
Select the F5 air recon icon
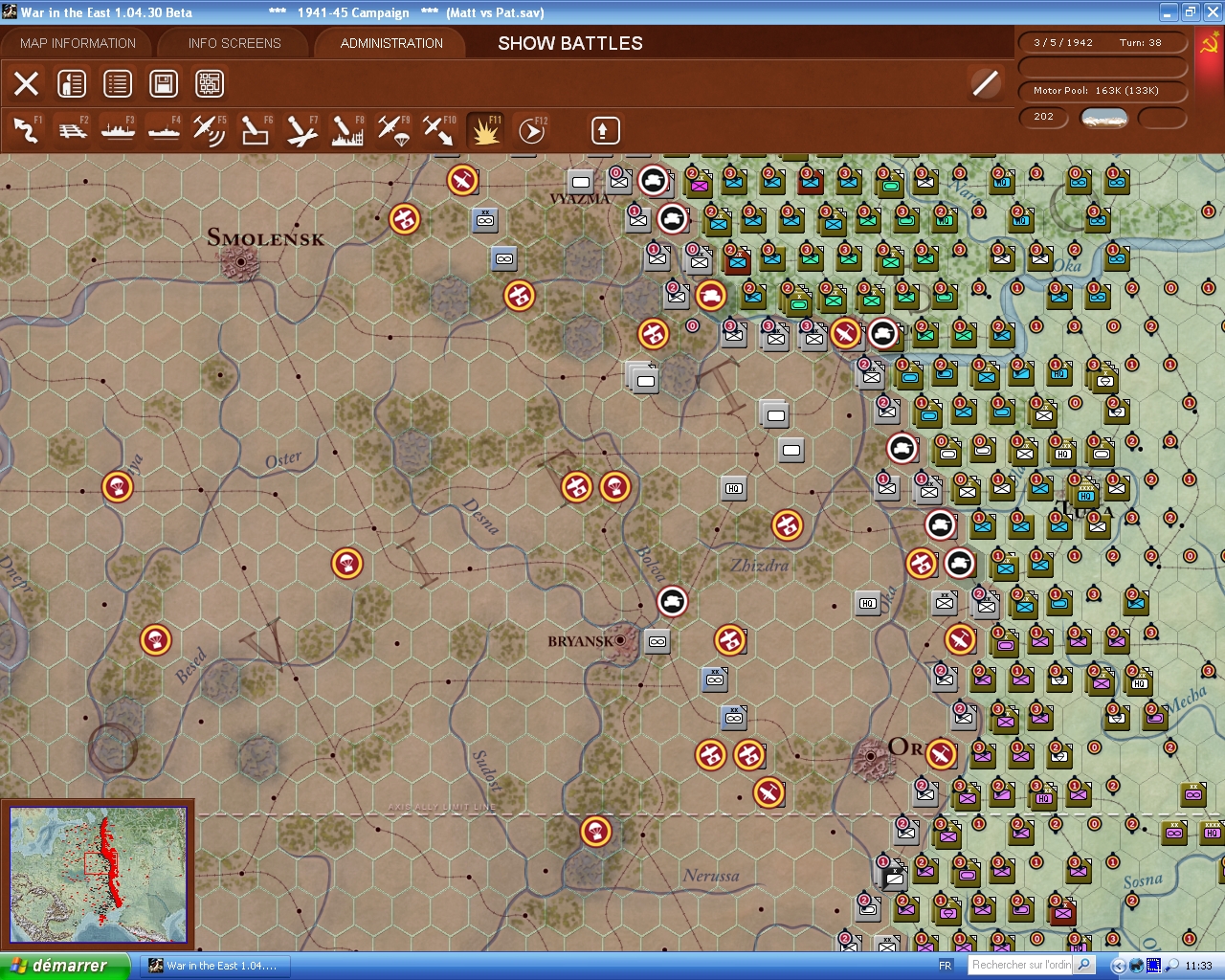point(210,130)
